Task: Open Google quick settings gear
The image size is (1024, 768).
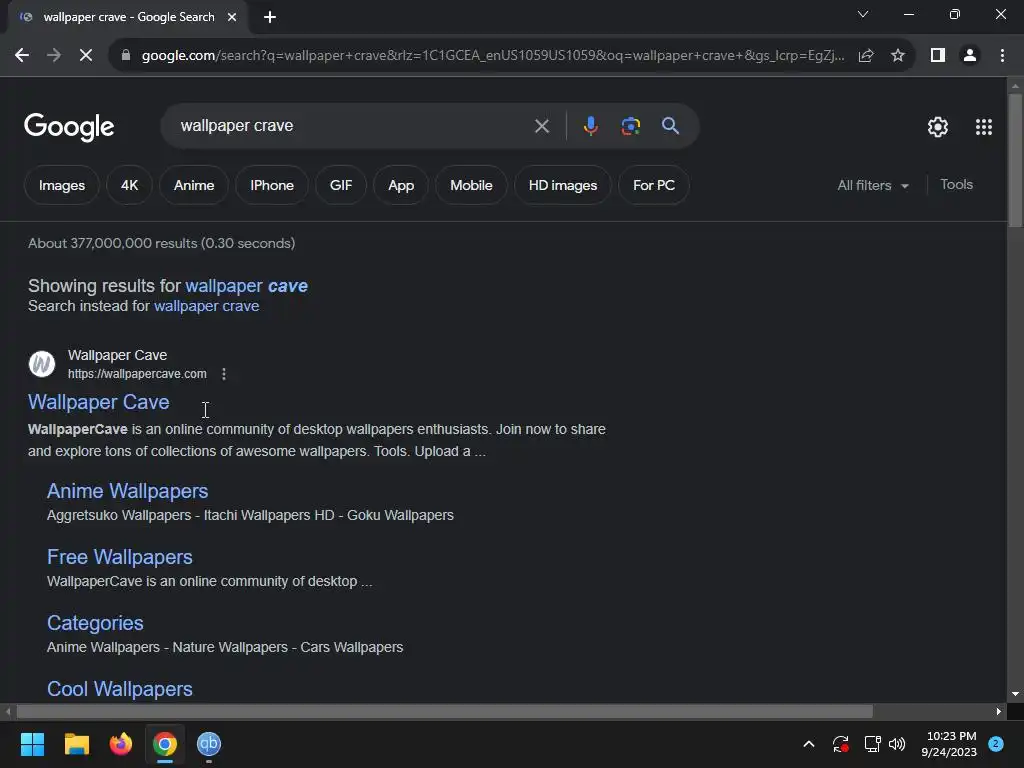Action: (938, 127)
